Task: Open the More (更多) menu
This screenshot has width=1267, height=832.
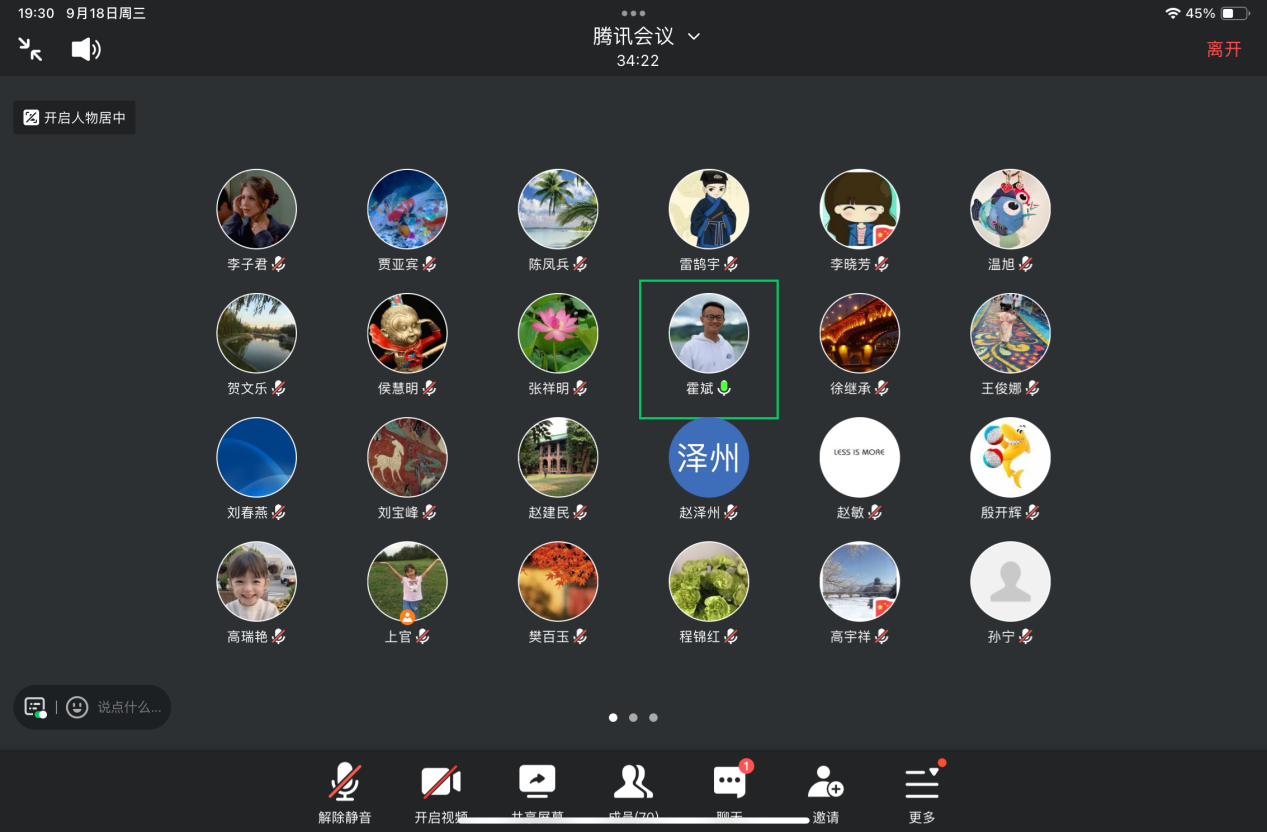Action: pyautogui.click(x=921, y=783)
